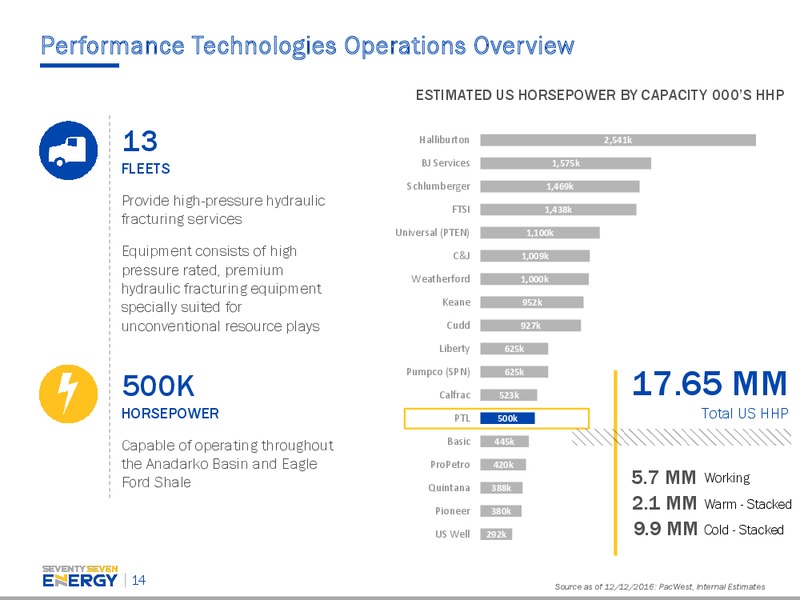This screenshot has width=800, height=600.
Task: Select the Quintana 388k bar
Action: pyautogui.click(x=501, y=488)
